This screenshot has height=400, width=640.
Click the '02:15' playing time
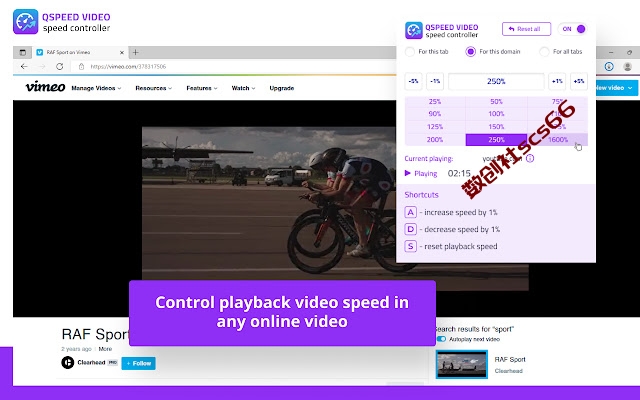(459, 173)
